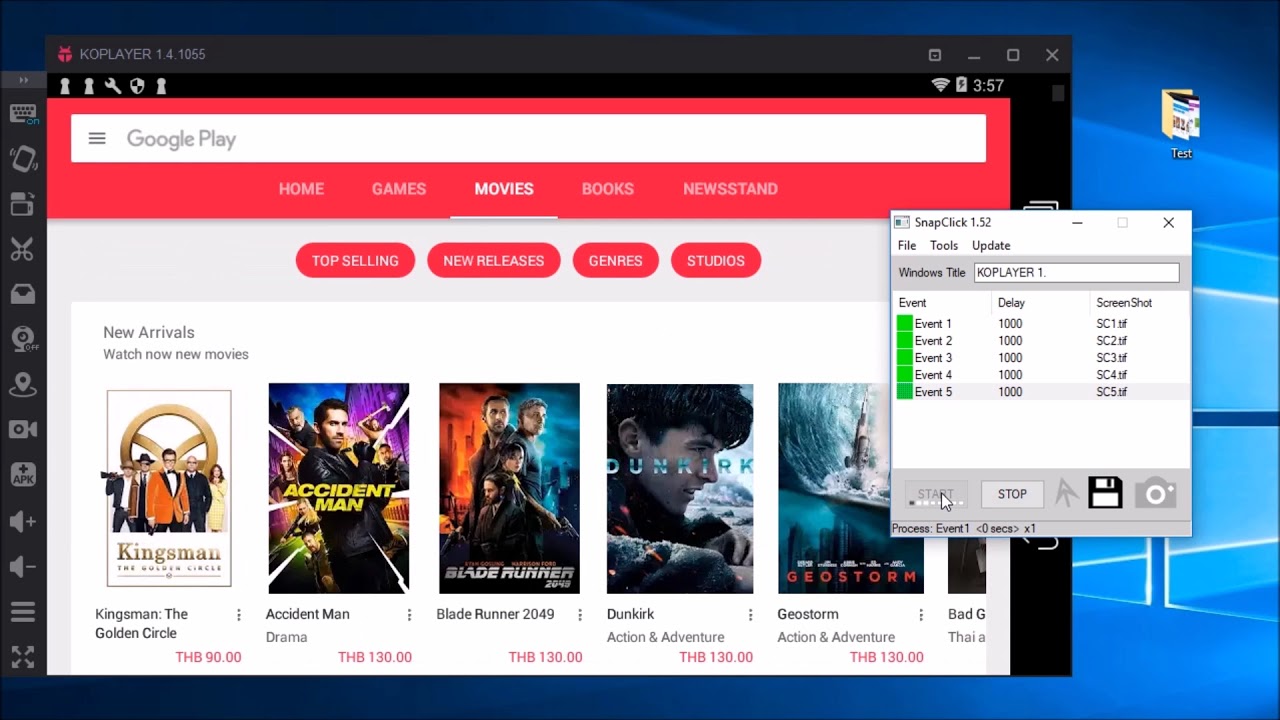
Task: Open options for Kingsman: The Golden Circle
Action: [x=238, y=615]
